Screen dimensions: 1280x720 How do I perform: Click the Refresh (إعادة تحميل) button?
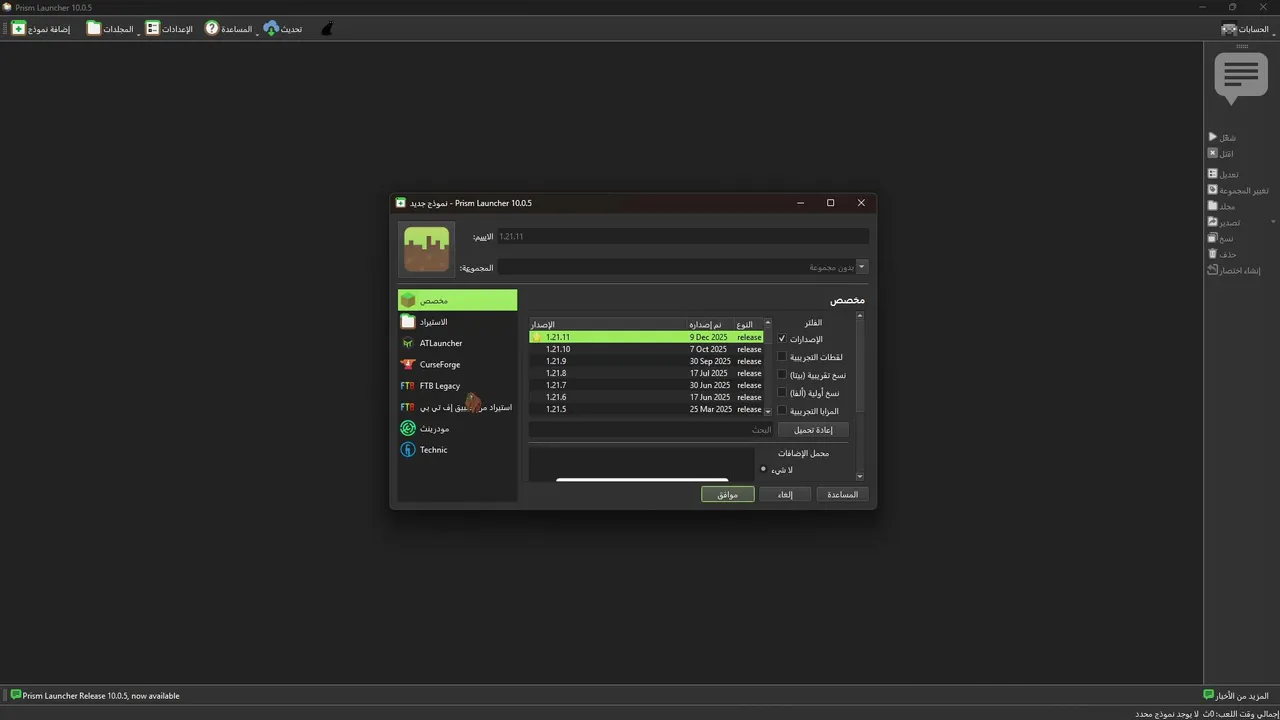click(813, 430)
